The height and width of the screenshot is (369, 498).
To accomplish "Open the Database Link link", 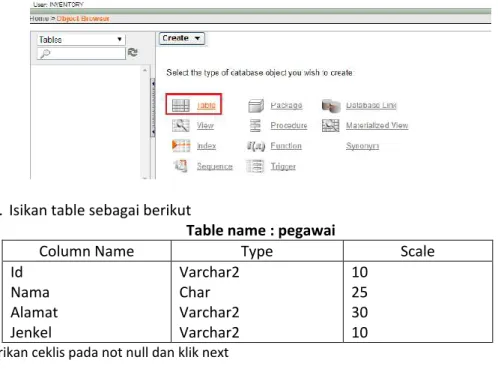I will tap(371, 105).
